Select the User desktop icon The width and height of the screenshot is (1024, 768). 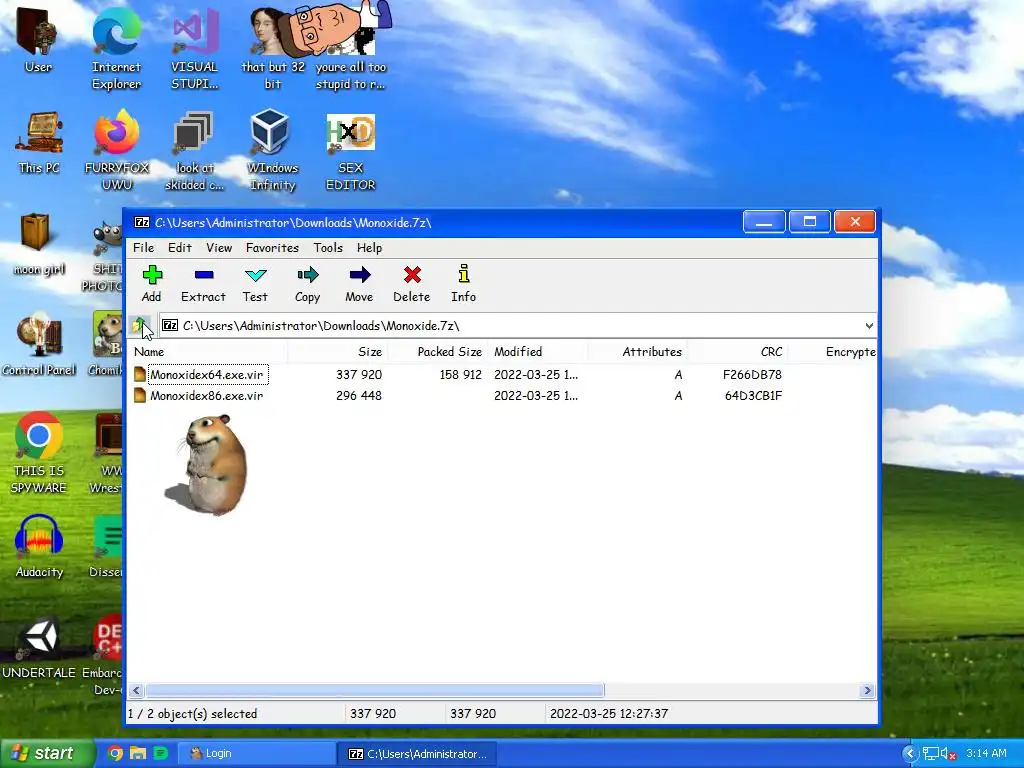(38, 39)
